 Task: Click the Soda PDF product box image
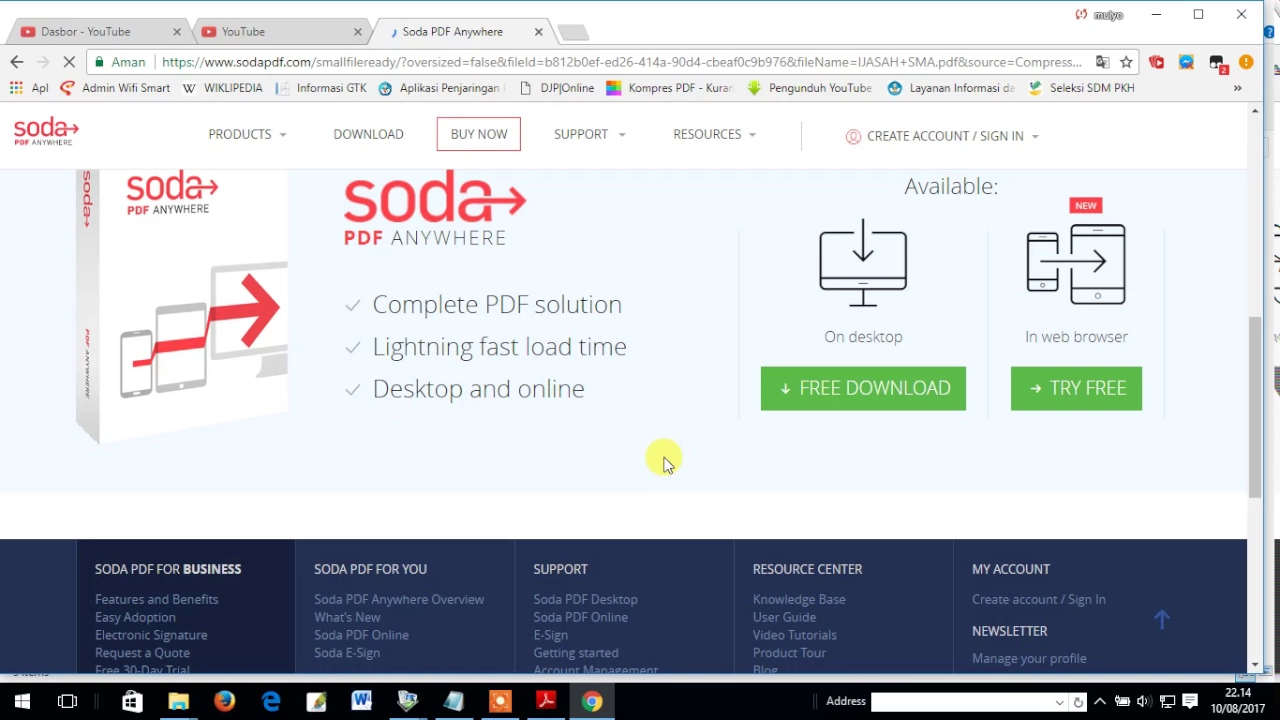coord(182,305)
